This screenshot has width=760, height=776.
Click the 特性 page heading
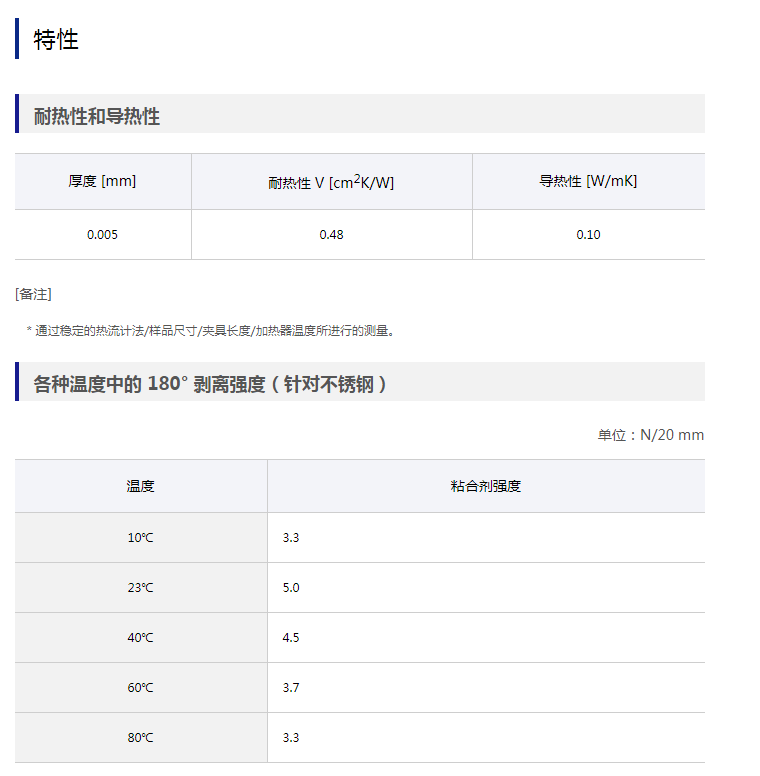point(56,39)
